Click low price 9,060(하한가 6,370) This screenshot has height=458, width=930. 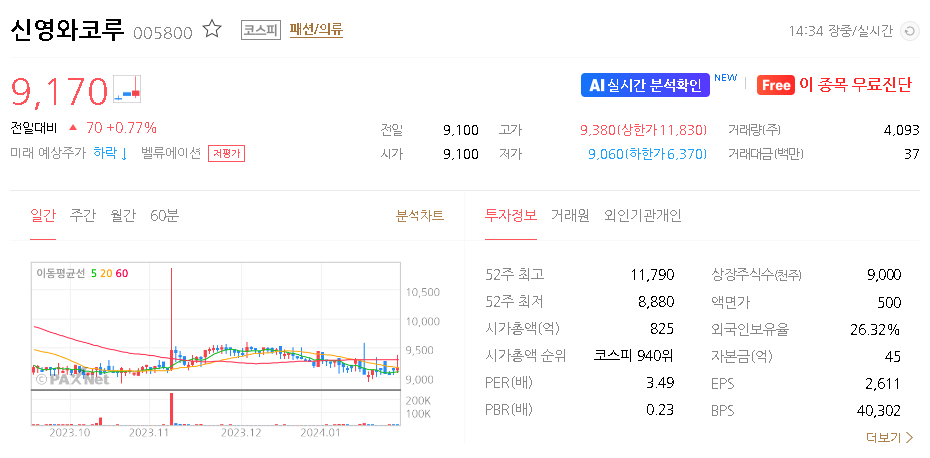pos(647,154)
